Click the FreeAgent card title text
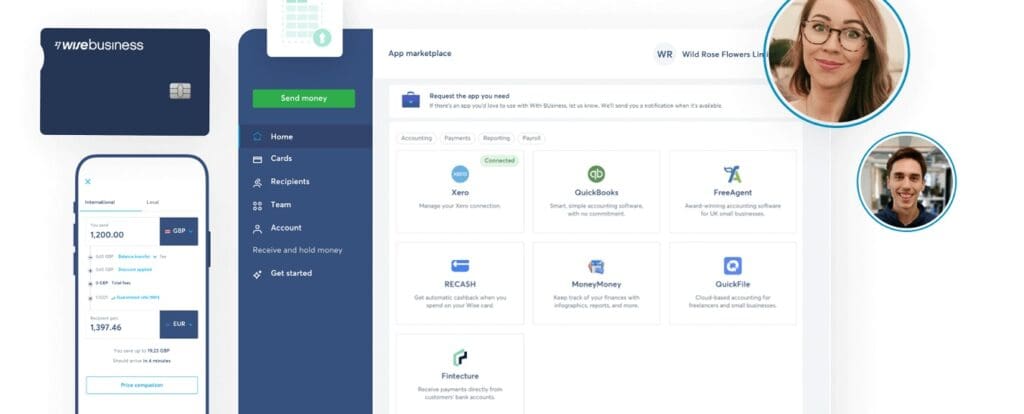 point(732,193)
